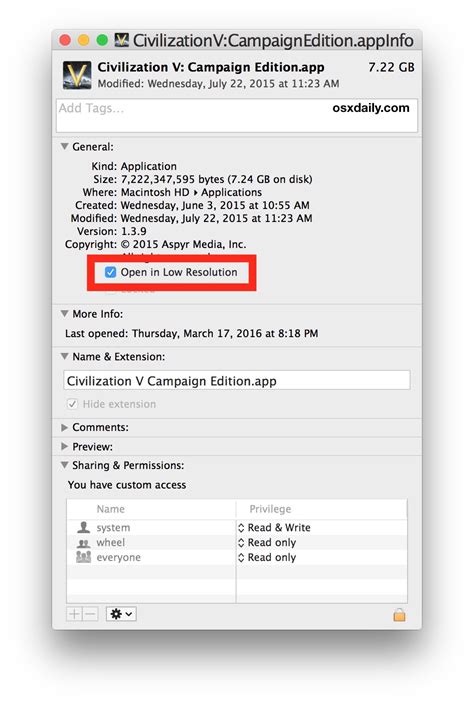Click the '7.22 GB' size value

391,67
